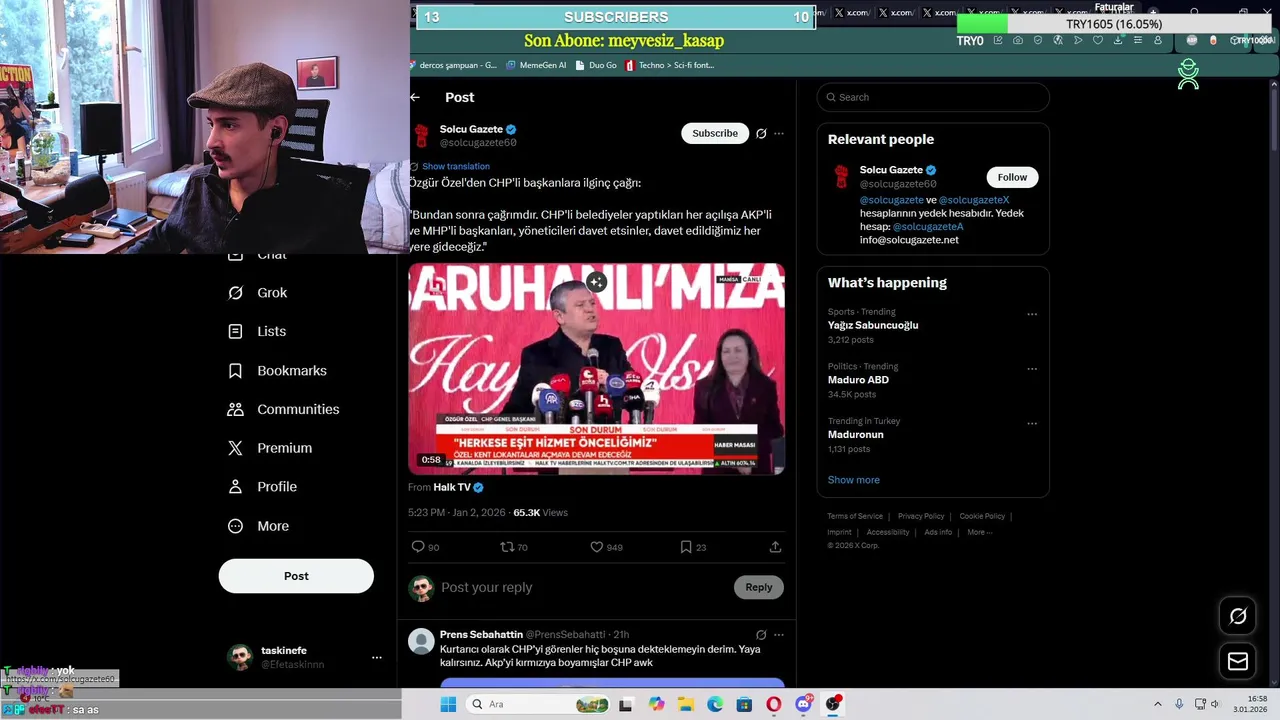Open the more options menu on Solcu Gazete's post
This screenshot has width=1280, height=720.
[779, 133]
